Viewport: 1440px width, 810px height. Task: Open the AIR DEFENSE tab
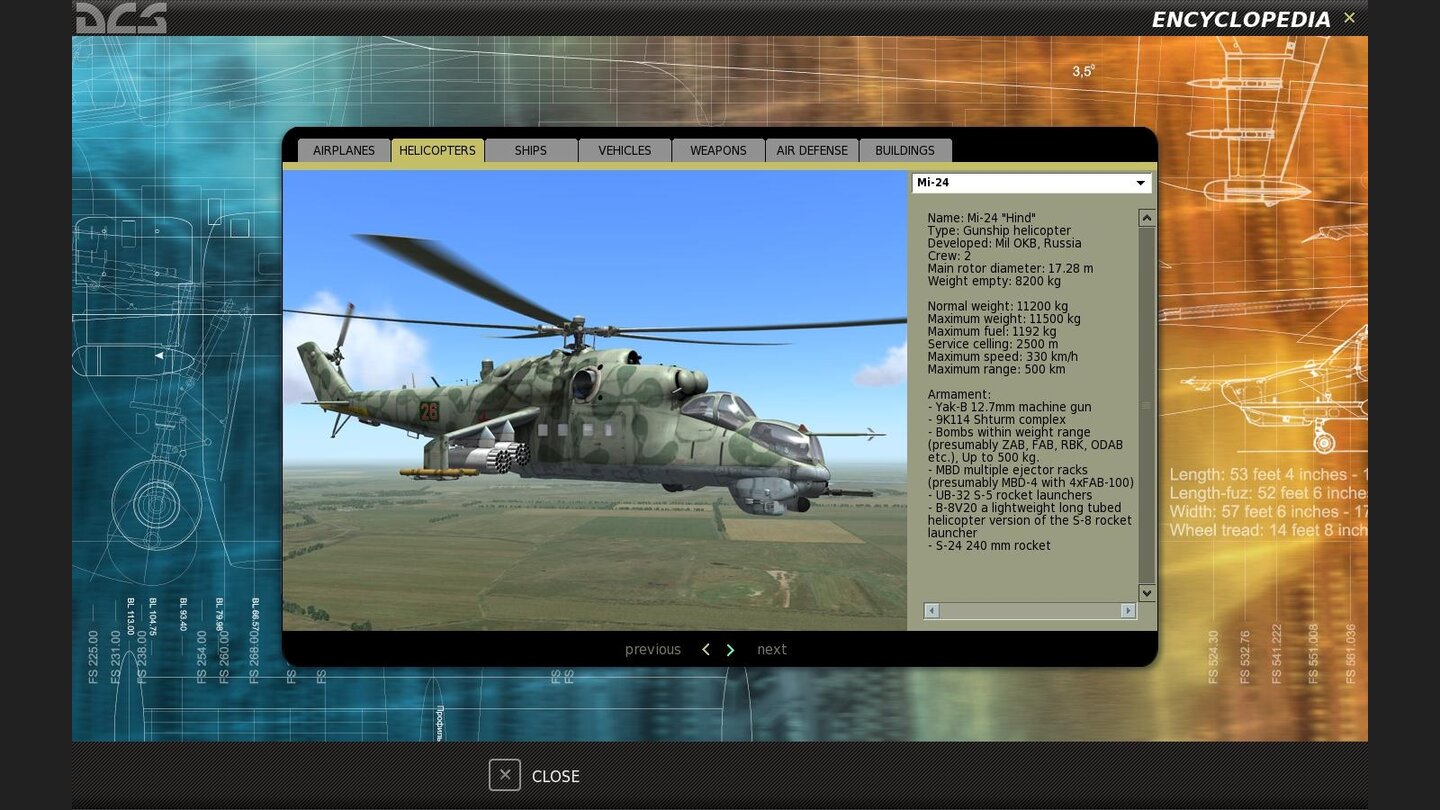coord(812,150)
